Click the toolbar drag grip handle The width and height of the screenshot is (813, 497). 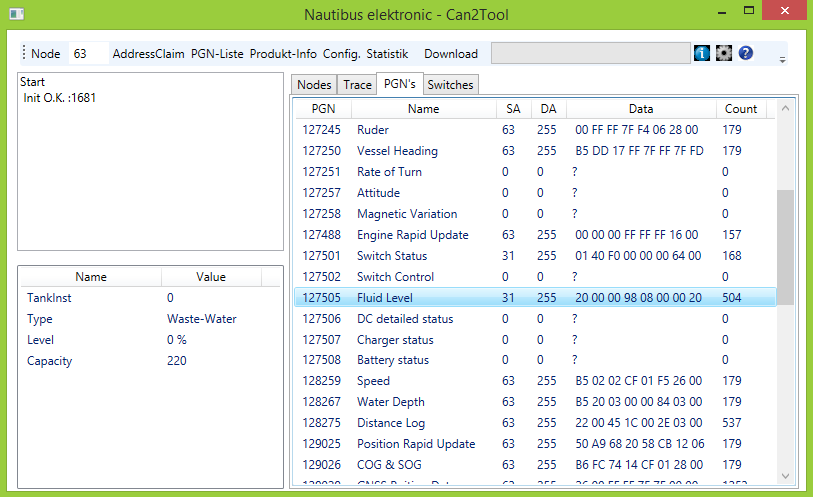coord(23,53)
